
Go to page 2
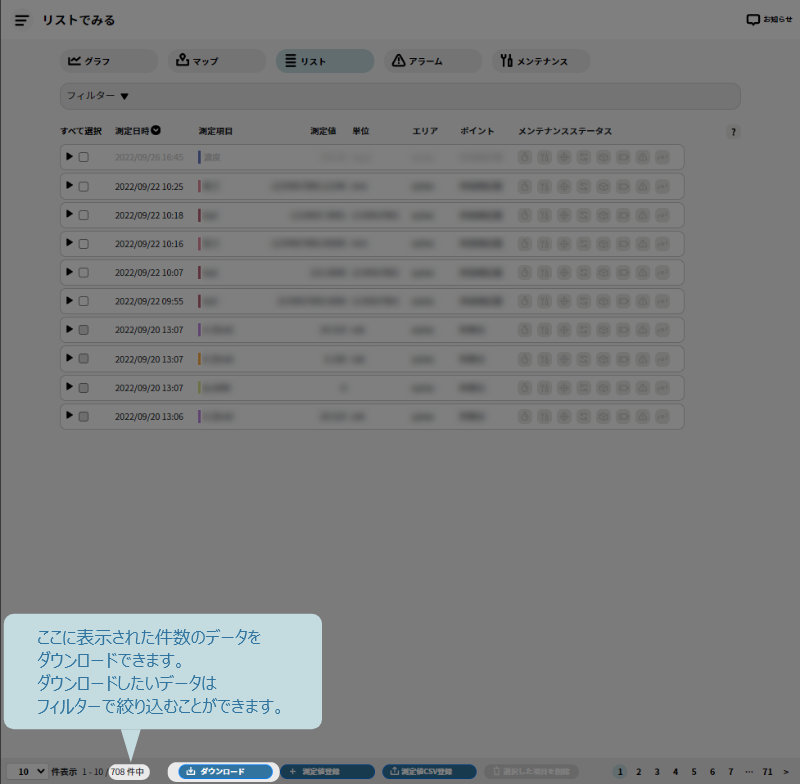click(x=638, y=771)
